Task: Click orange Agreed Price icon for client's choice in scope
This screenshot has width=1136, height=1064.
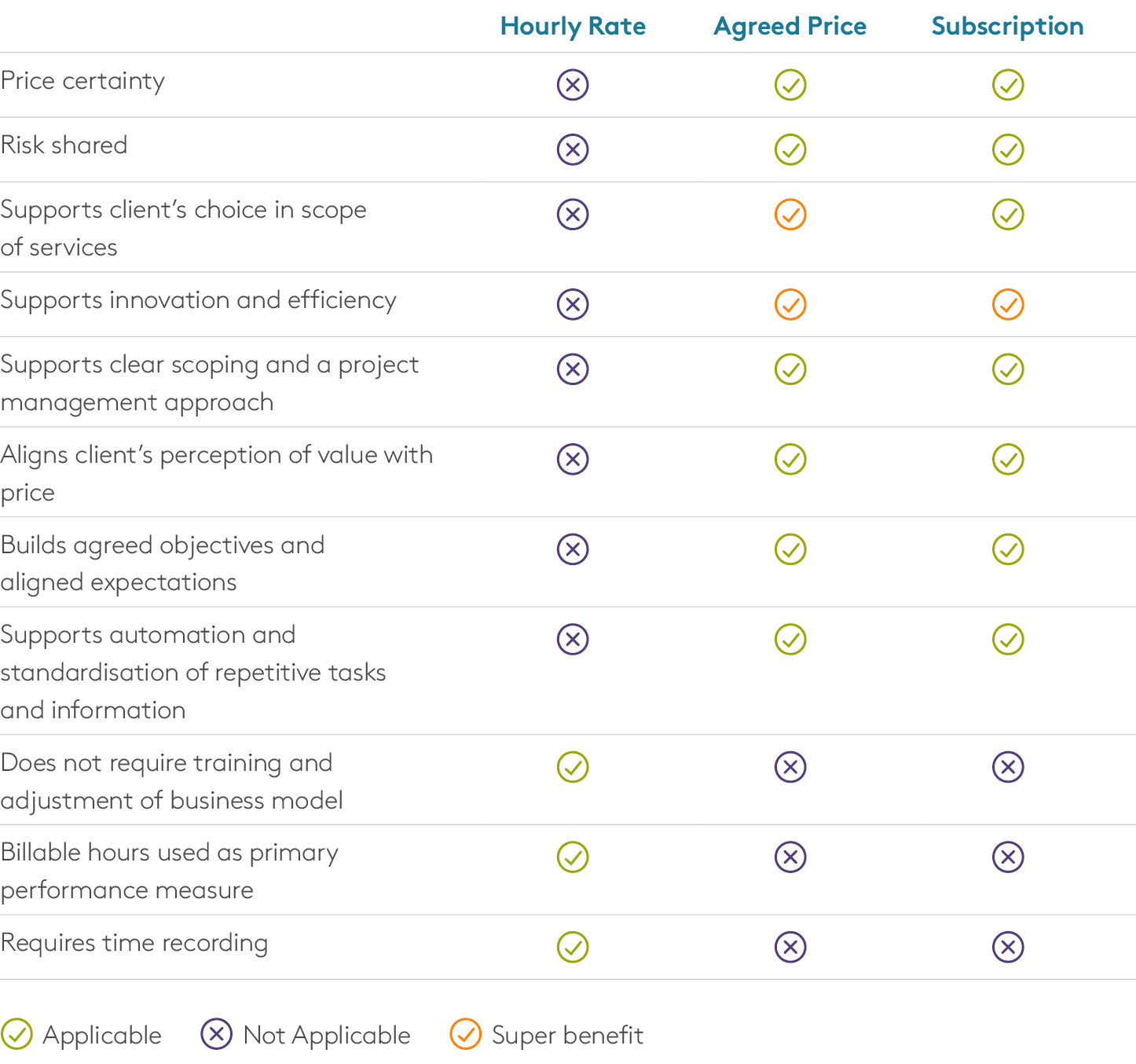Action: click(x=790, y=214)
